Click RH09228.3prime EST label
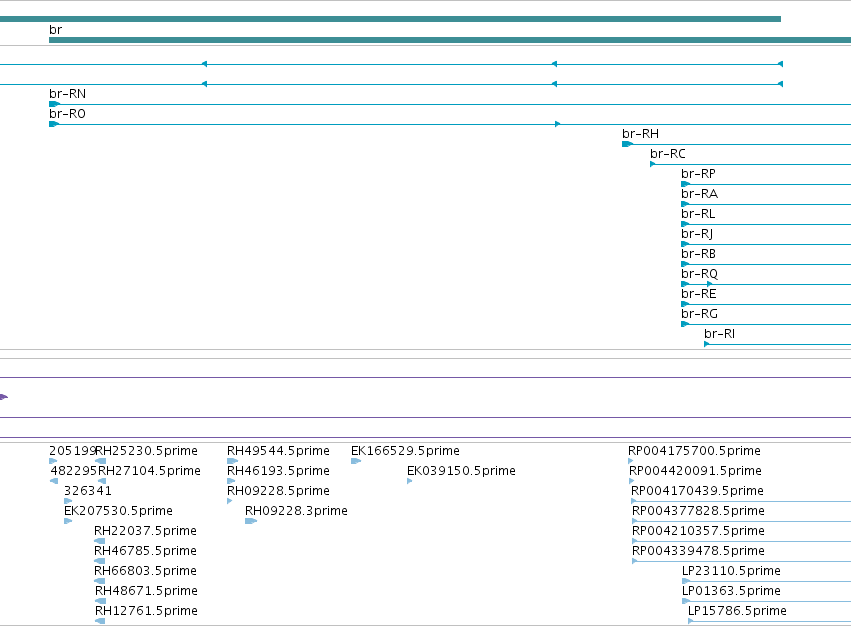Screen dimensions: 851x626 pos(296,511)
